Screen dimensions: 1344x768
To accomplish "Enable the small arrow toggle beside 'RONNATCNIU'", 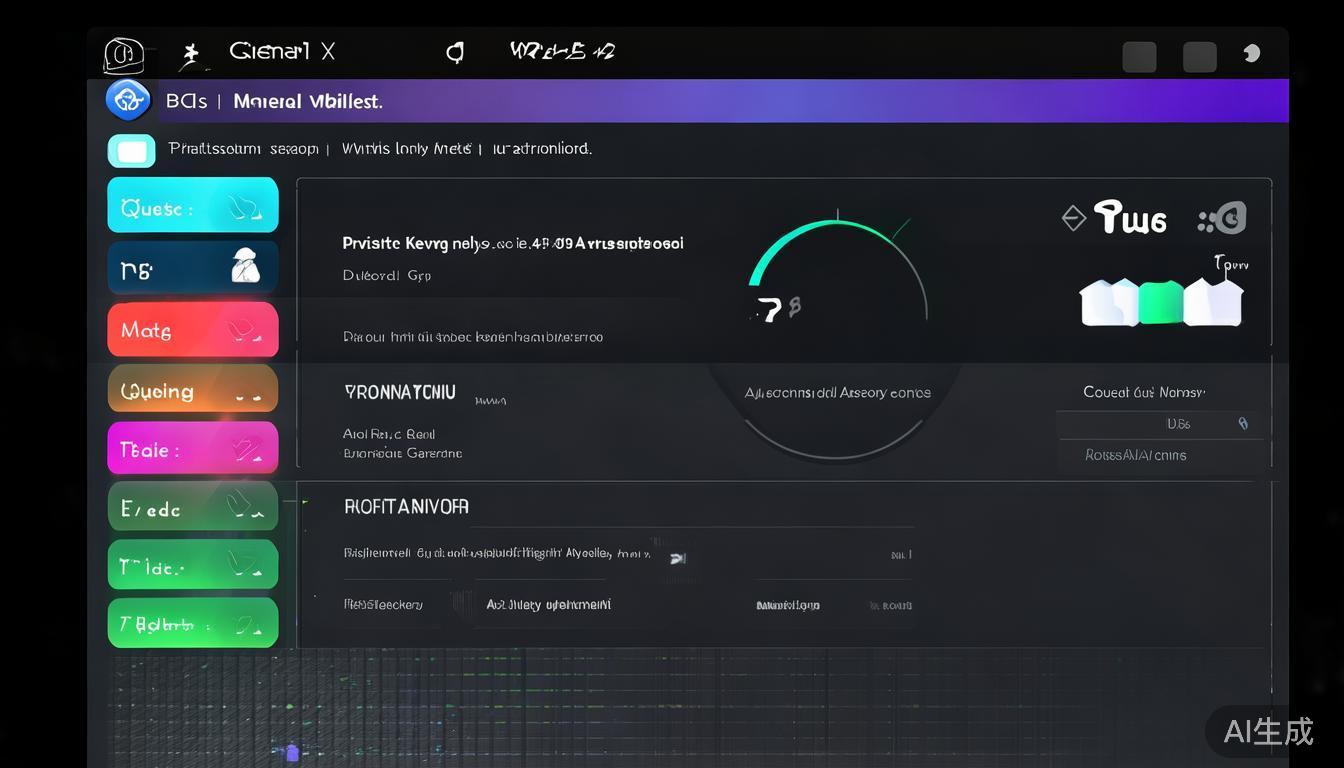I will (490, 398).
